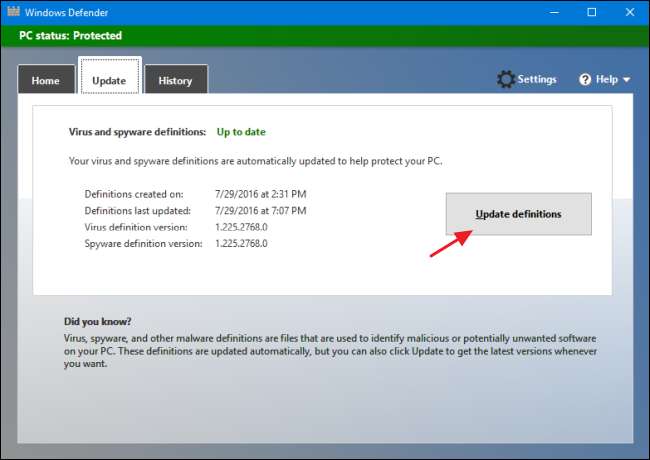
Task: Select the '7/29/2016 at 7:07 PM' value
Action: (260, 211)
